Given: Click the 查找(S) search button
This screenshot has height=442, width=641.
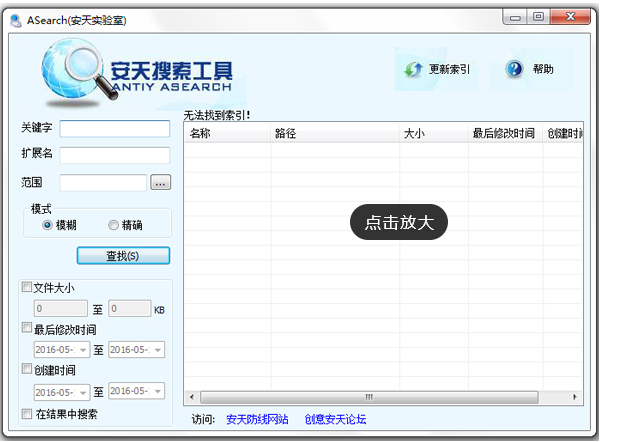Looking at the screenshot, I should (x=123, y=256).
